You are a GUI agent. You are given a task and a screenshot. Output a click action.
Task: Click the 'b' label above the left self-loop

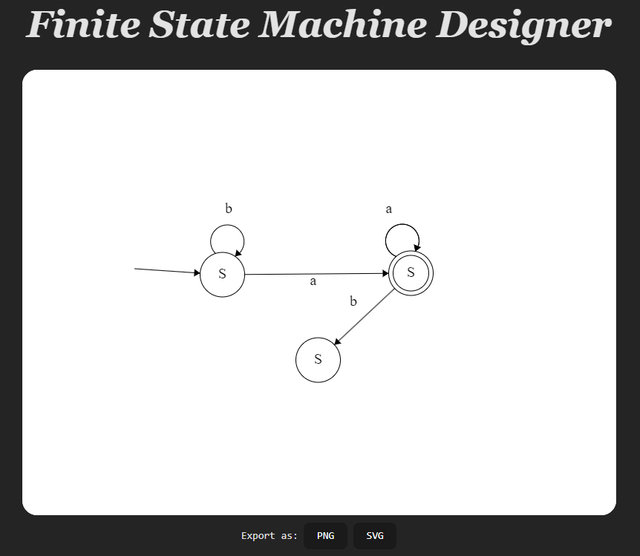[x=229, y=208]
